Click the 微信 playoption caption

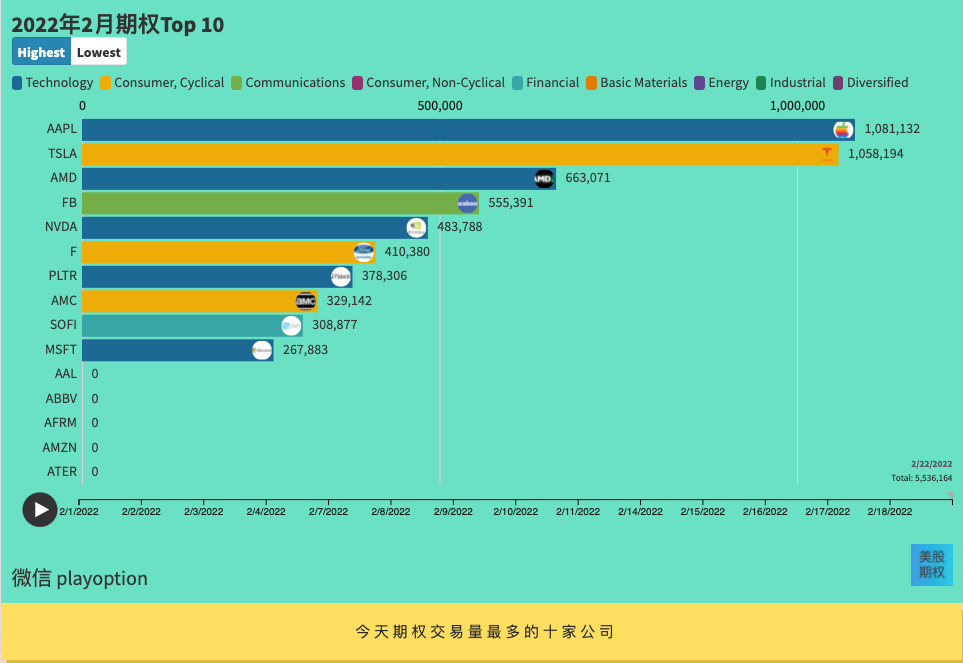[80, 578]
